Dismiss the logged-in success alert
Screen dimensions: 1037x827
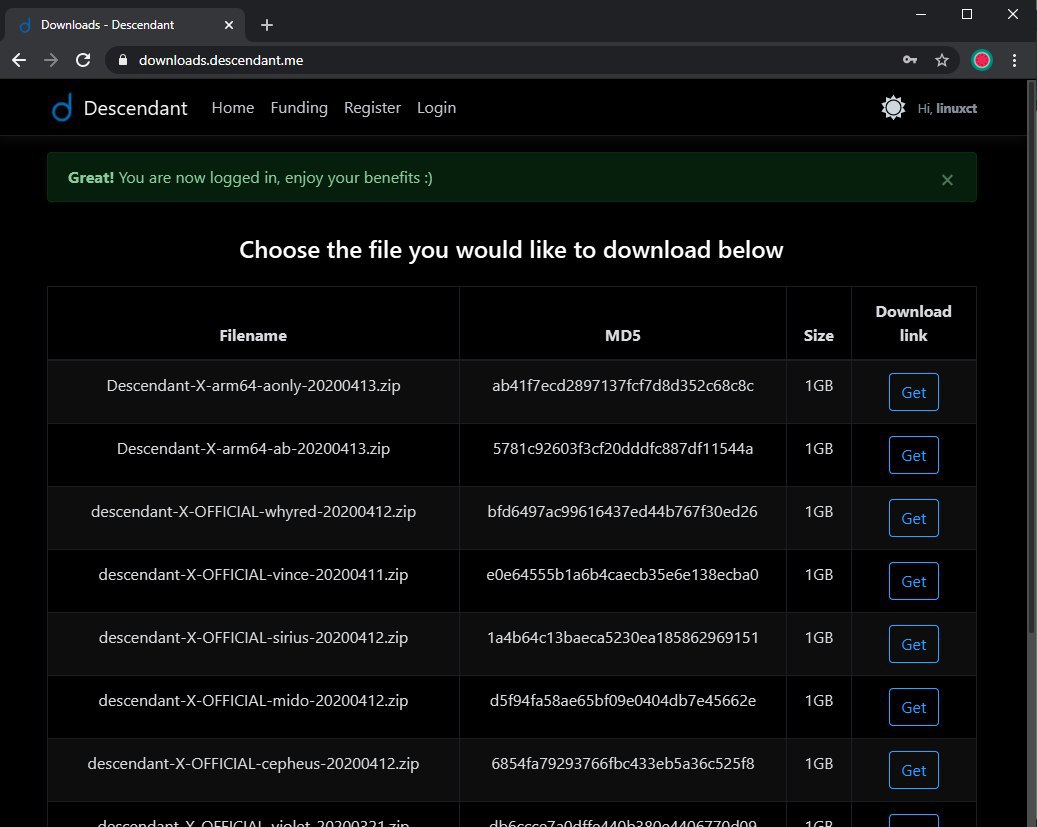tap(947, 180)
